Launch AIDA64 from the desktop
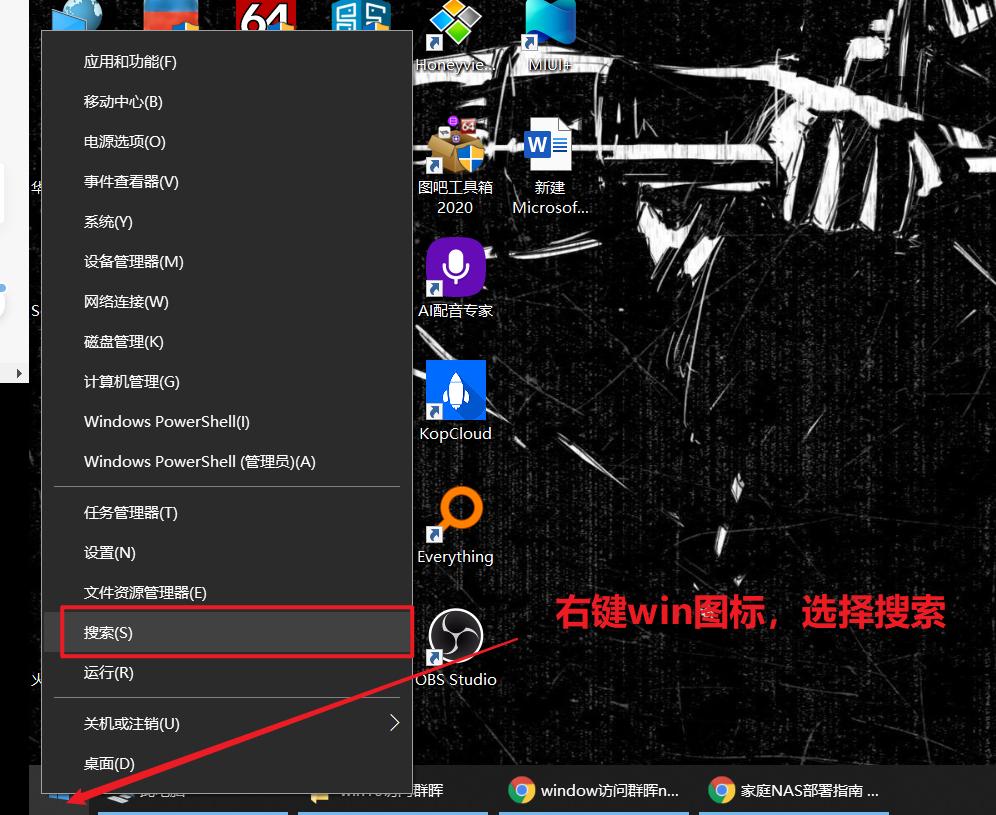The image size is (996, 815). click(x=265, y=17)
